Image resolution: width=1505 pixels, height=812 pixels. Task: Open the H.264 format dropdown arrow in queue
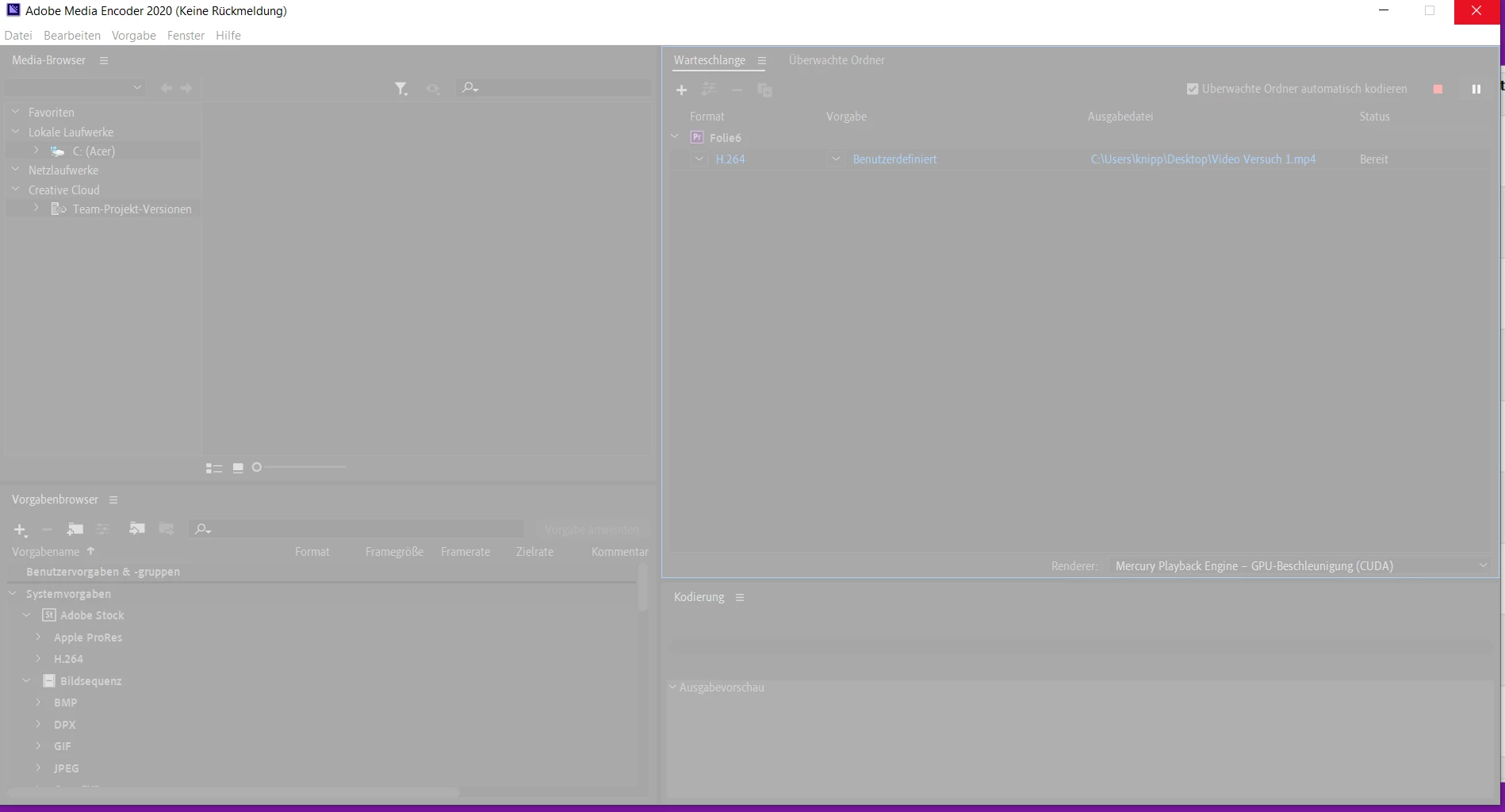(699, 159)
